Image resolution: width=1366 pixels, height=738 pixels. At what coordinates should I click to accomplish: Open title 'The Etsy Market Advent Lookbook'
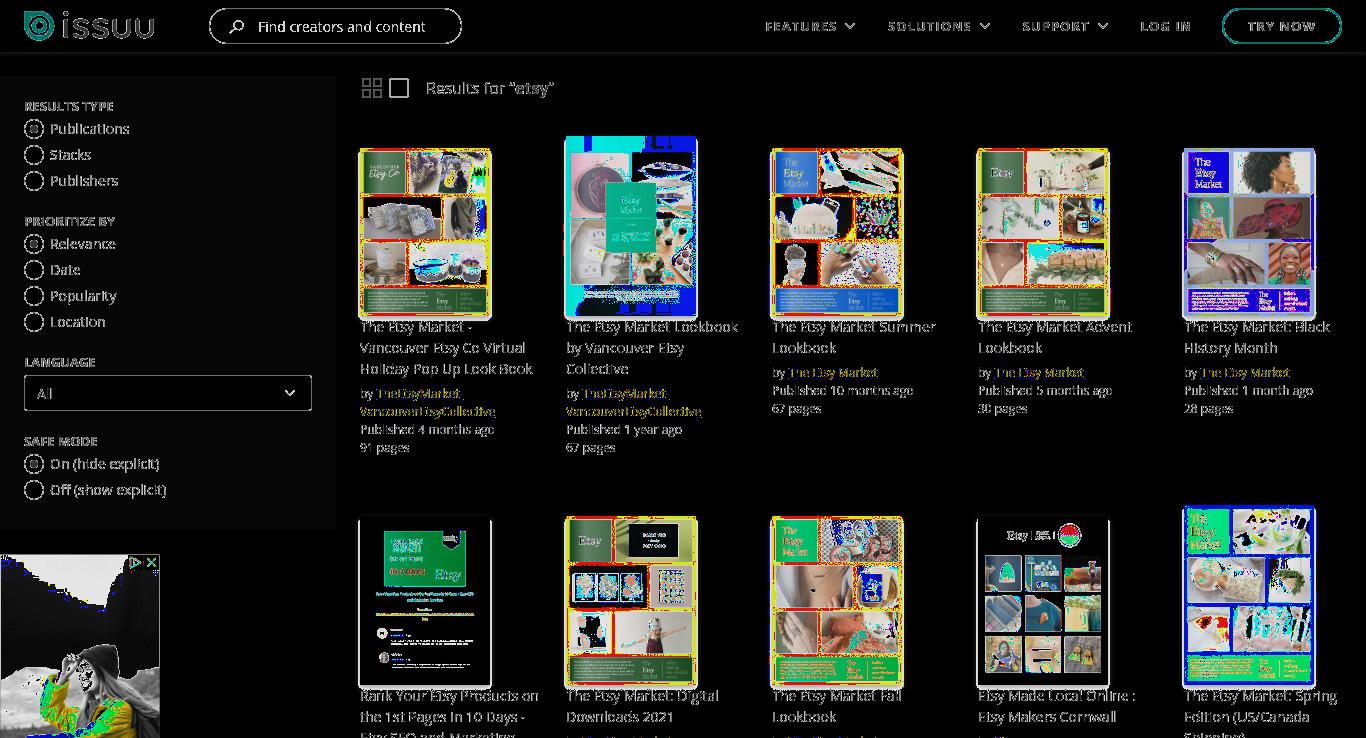[1055, 337]
